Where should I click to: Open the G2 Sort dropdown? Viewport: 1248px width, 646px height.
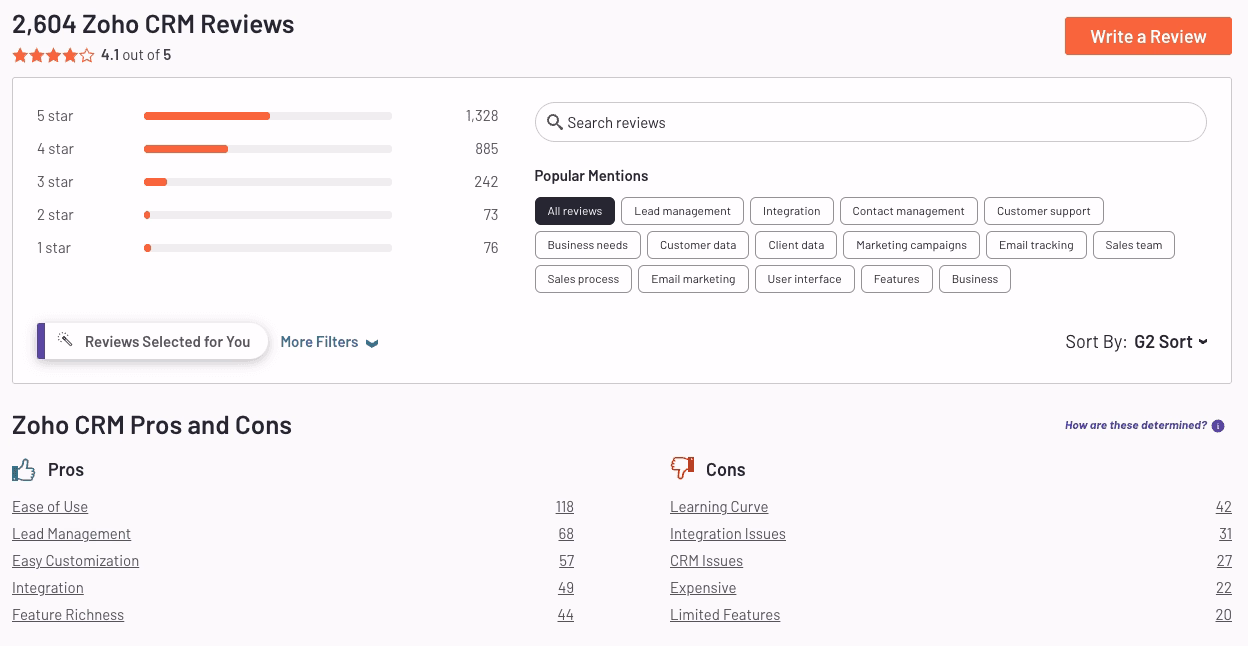tap(1171, 342)
